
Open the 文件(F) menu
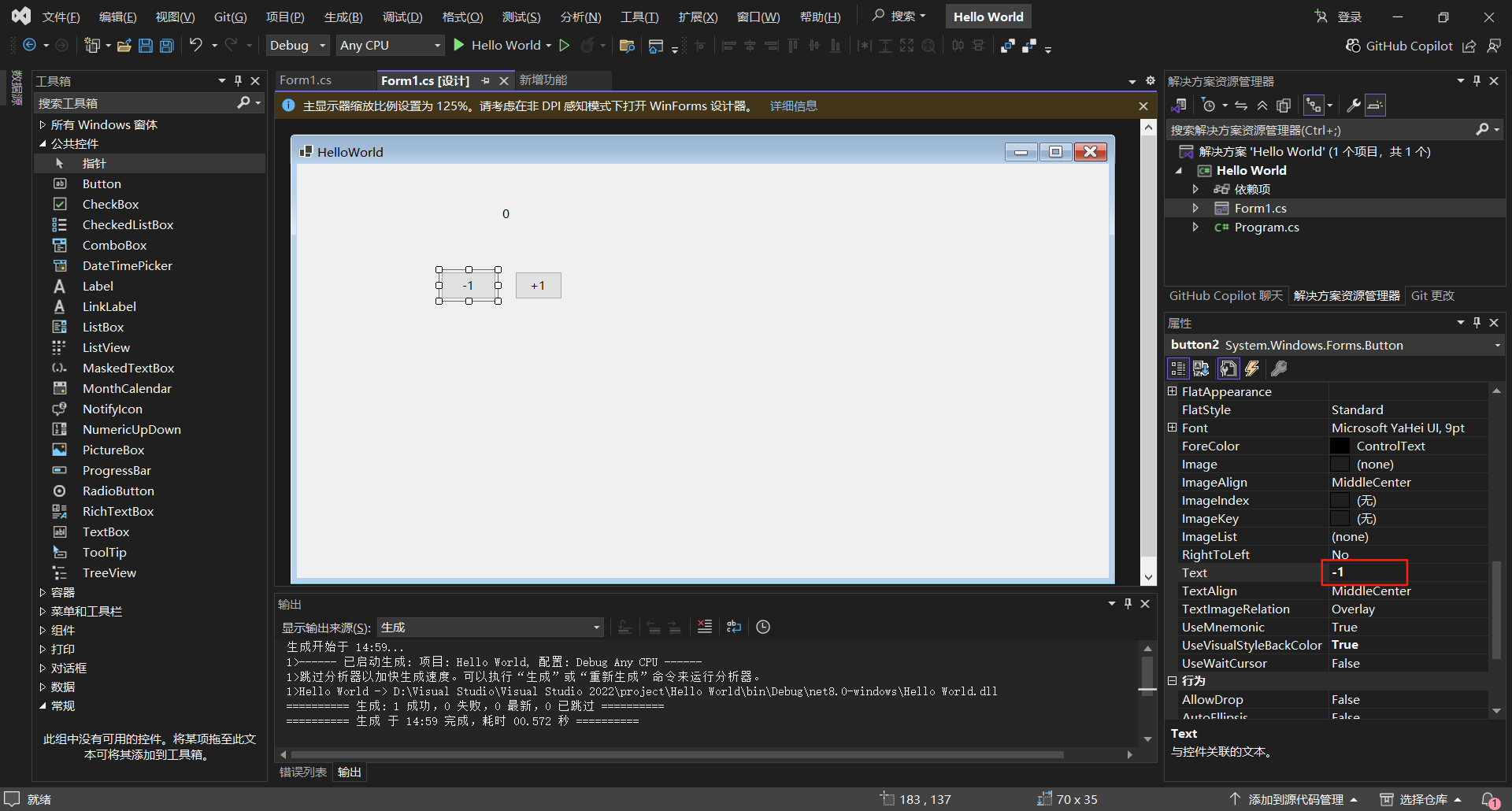click(x=61, y=17)
